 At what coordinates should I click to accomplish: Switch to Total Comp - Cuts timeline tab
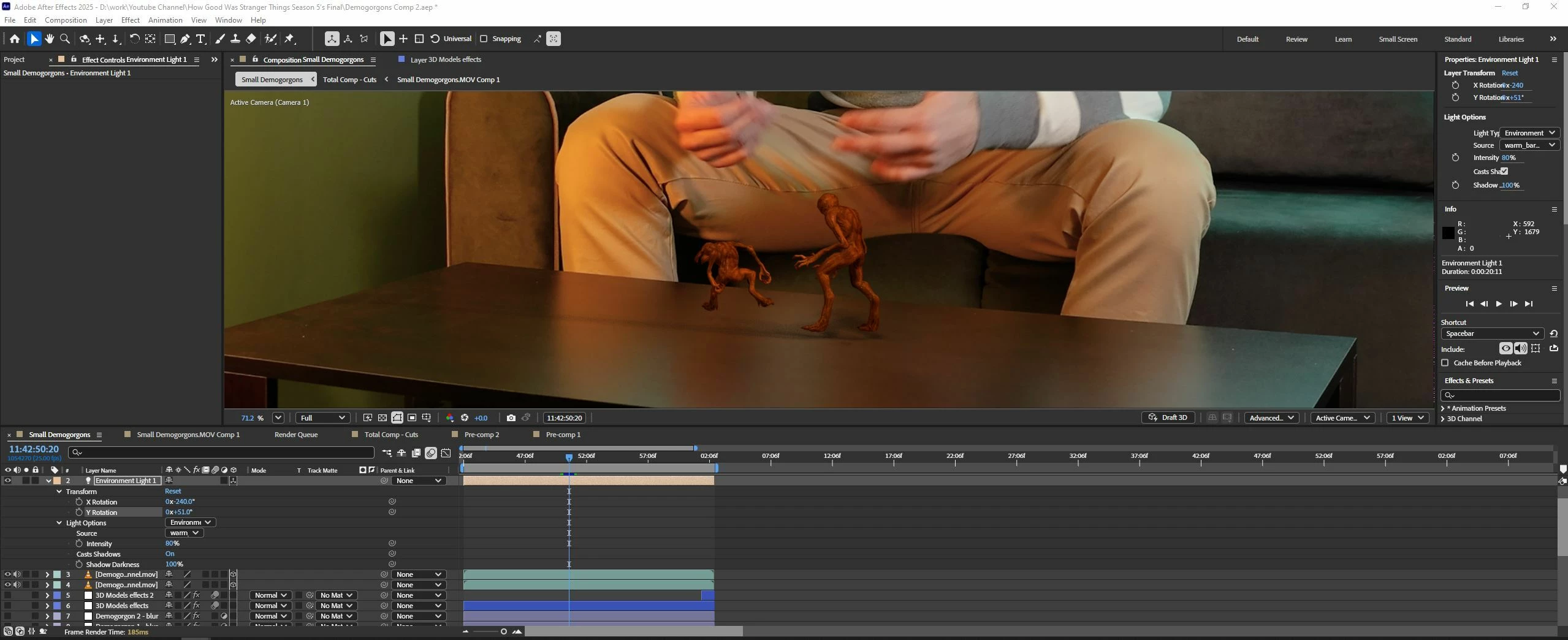coord(391,434)
